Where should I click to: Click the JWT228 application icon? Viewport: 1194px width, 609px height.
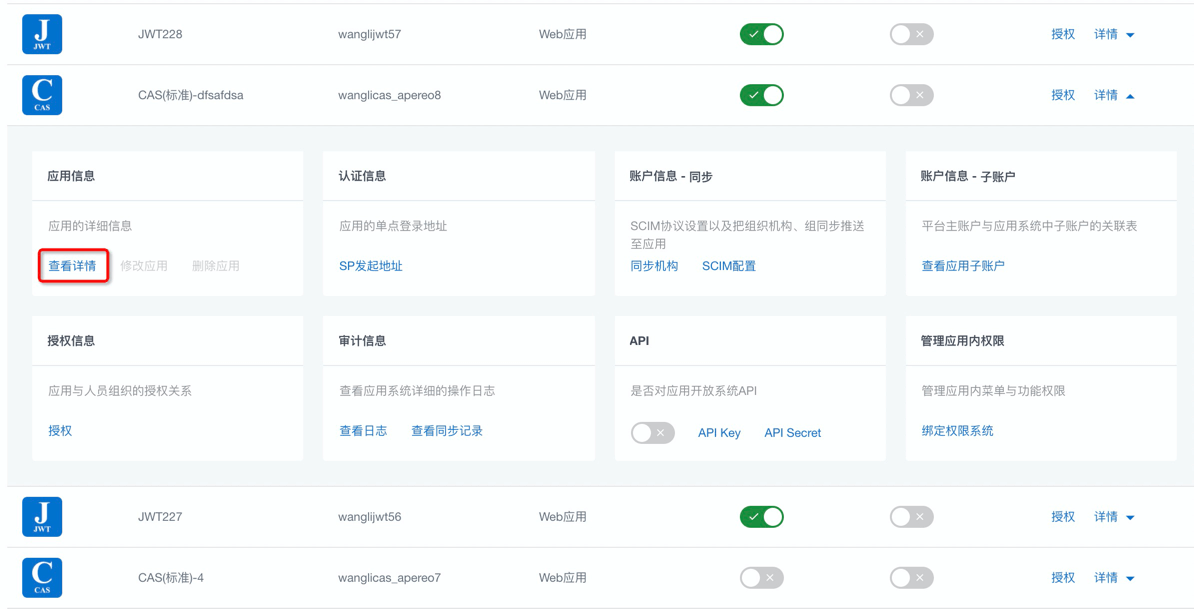(x=42, y=34)
